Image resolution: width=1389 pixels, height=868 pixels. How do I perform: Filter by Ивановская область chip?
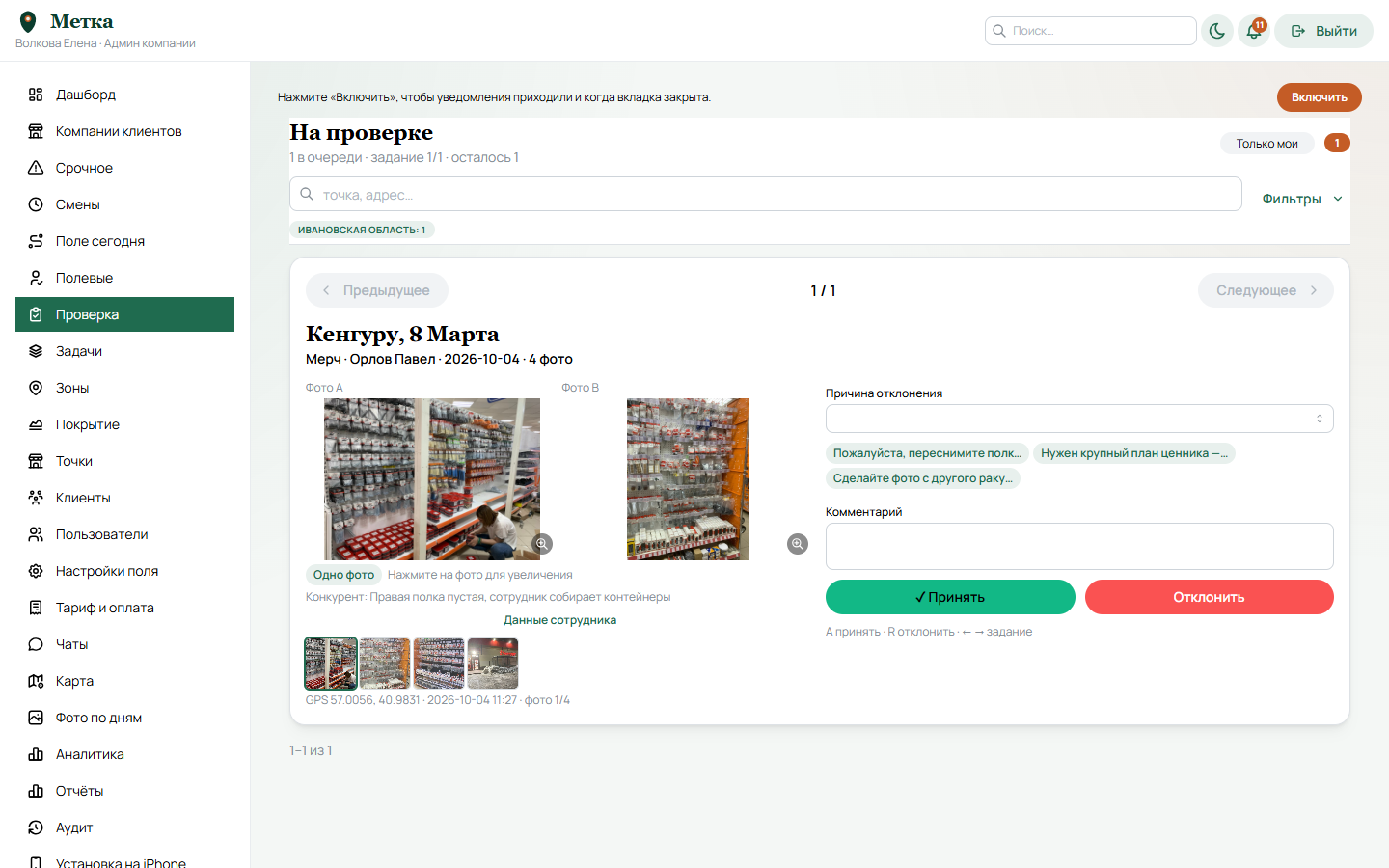(362, 230)
